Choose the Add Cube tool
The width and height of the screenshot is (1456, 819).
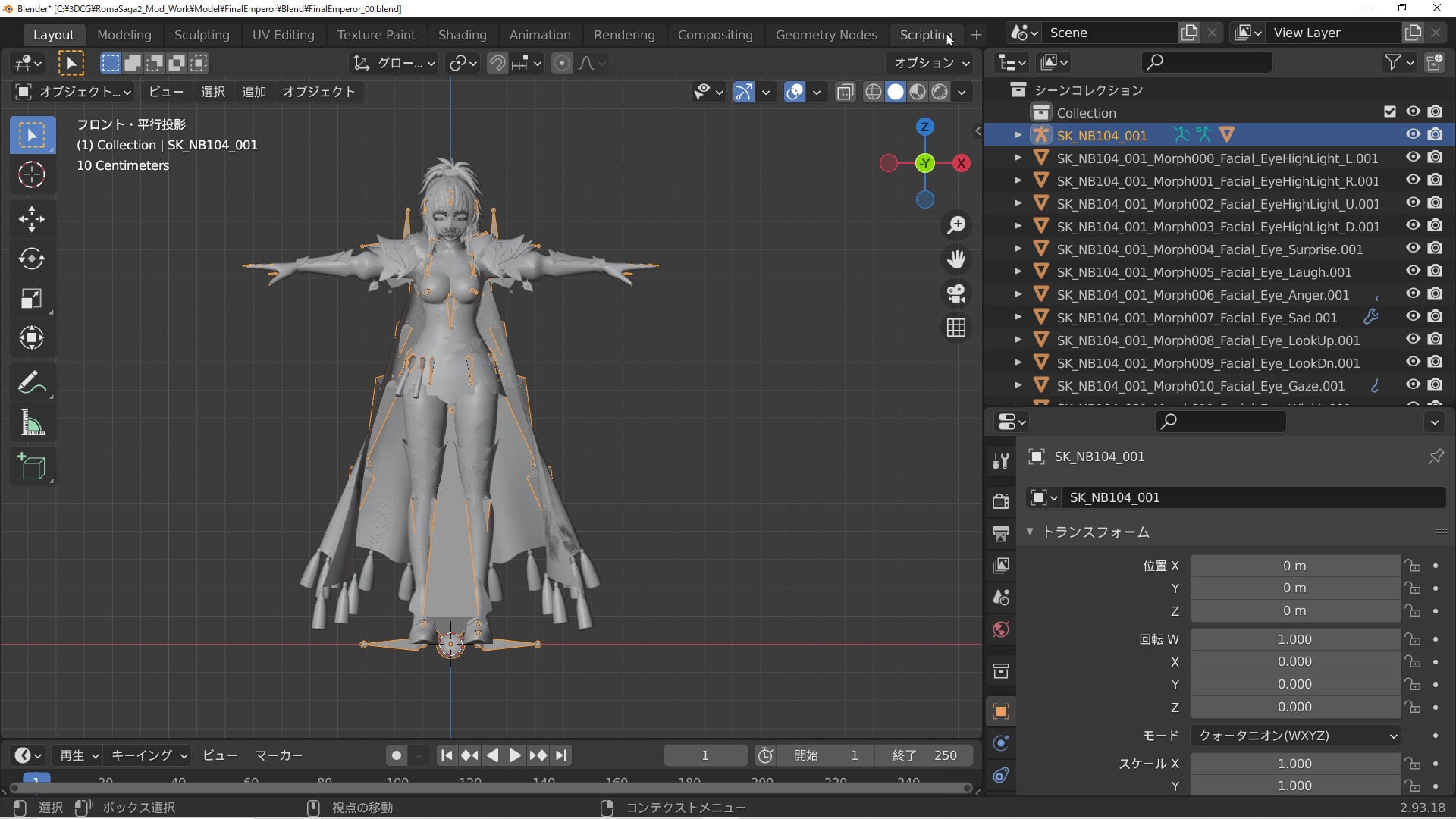tap(32, 466)
